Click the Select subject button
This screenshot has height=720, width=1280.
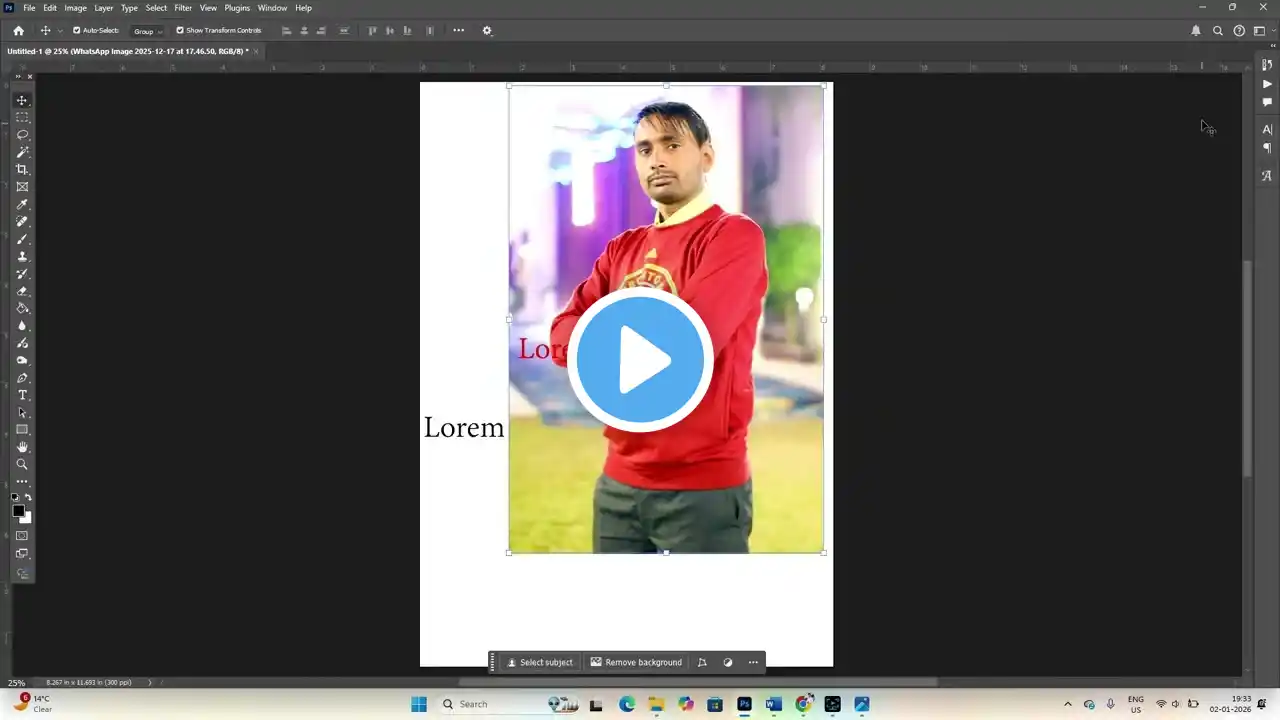(x=540, y=662)
